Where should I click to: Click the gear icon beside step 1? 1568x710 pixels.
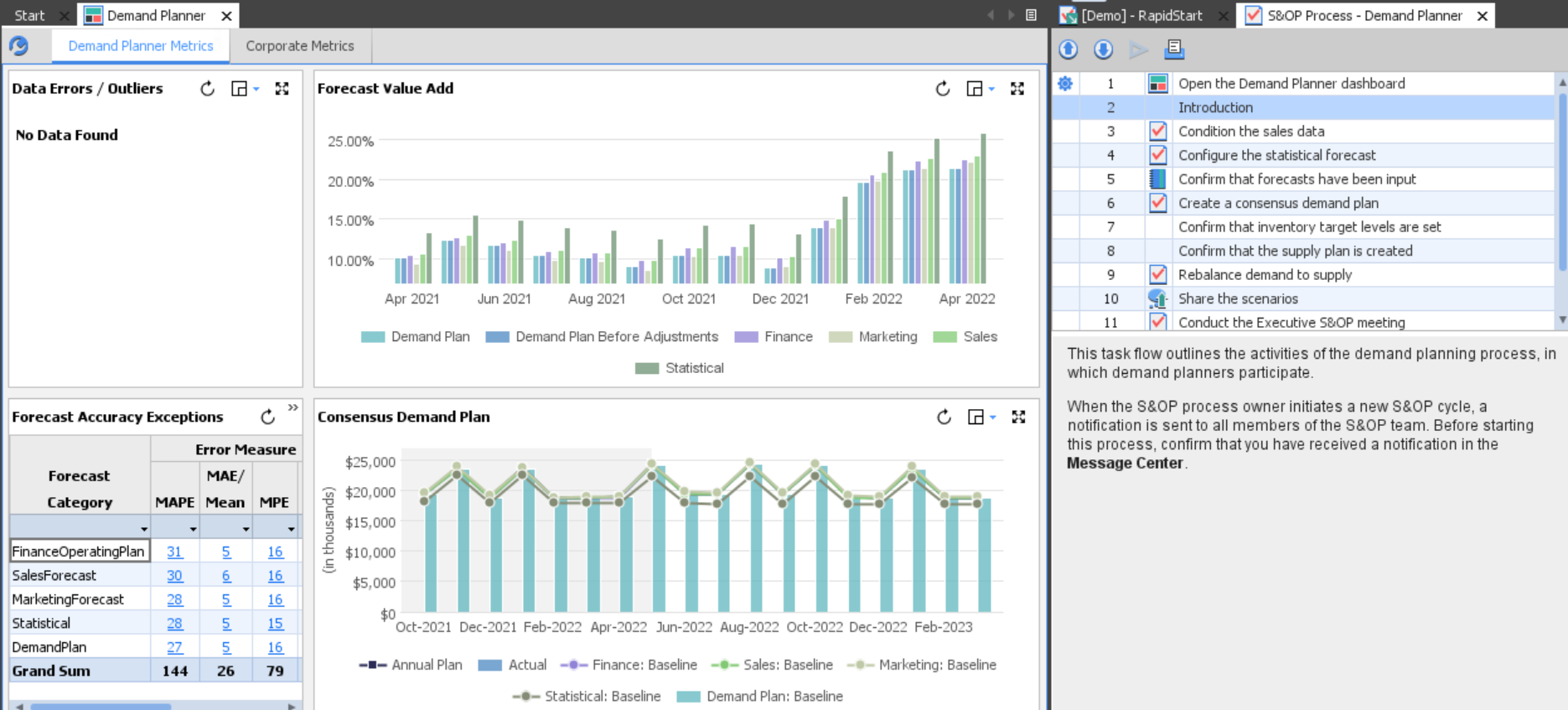1065,83
